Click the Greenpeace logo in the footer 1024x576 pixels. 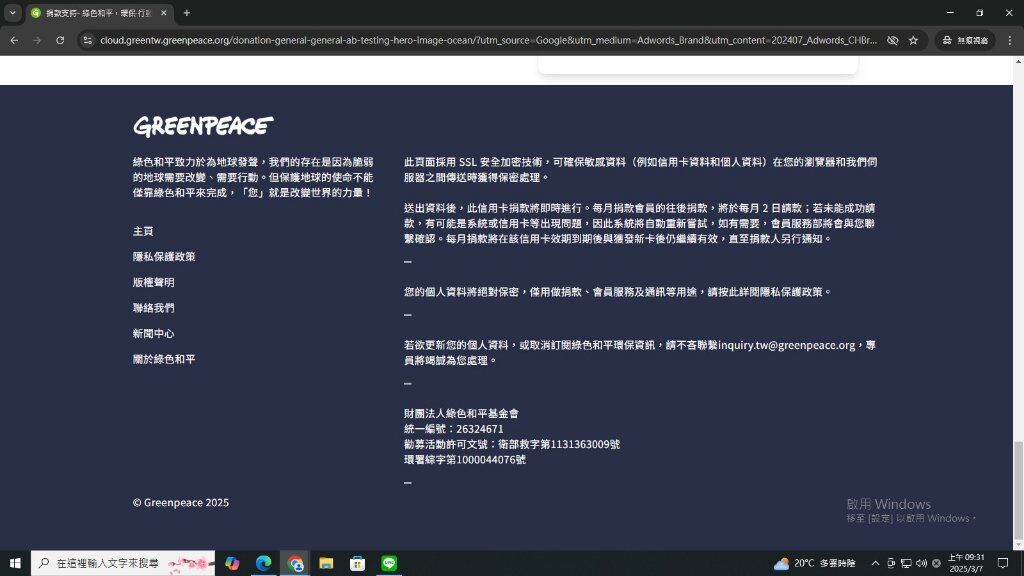click(203, 126)
